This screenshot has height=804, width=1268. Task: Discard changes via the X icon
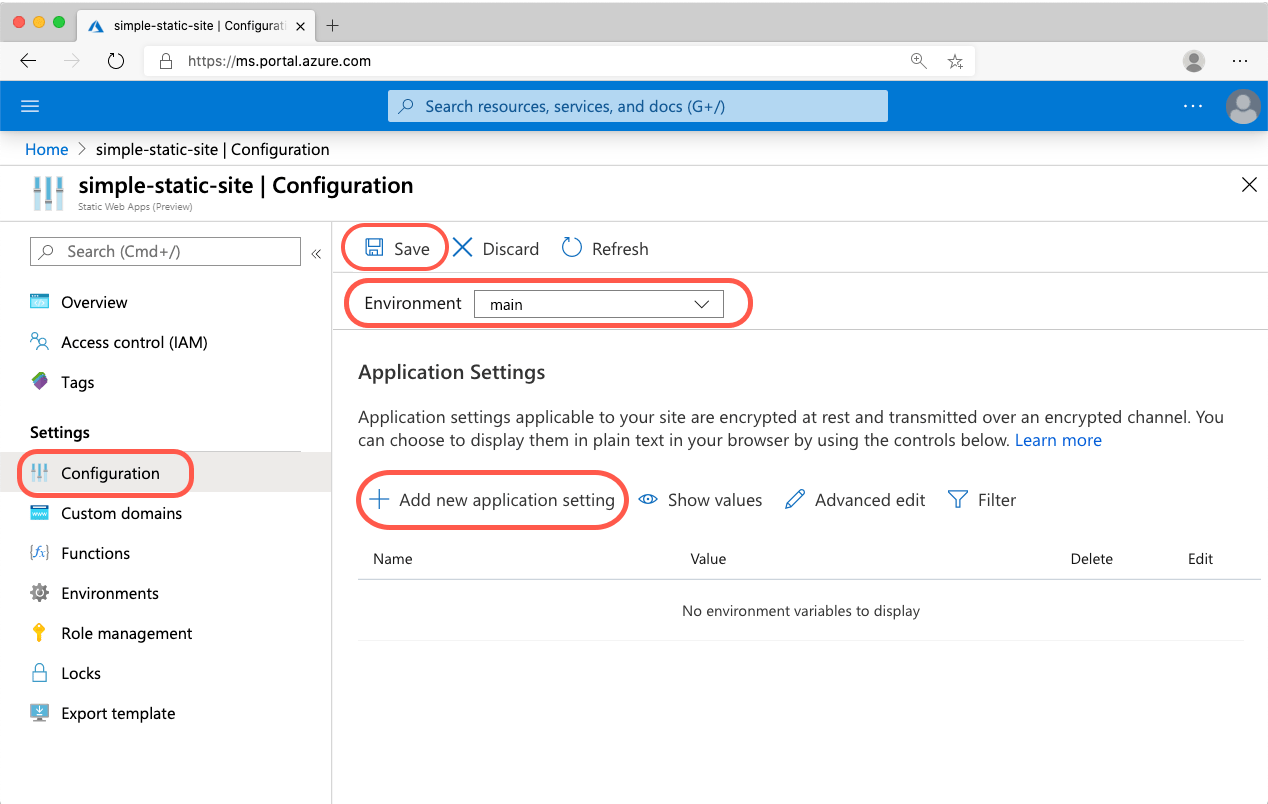(462, 248)
